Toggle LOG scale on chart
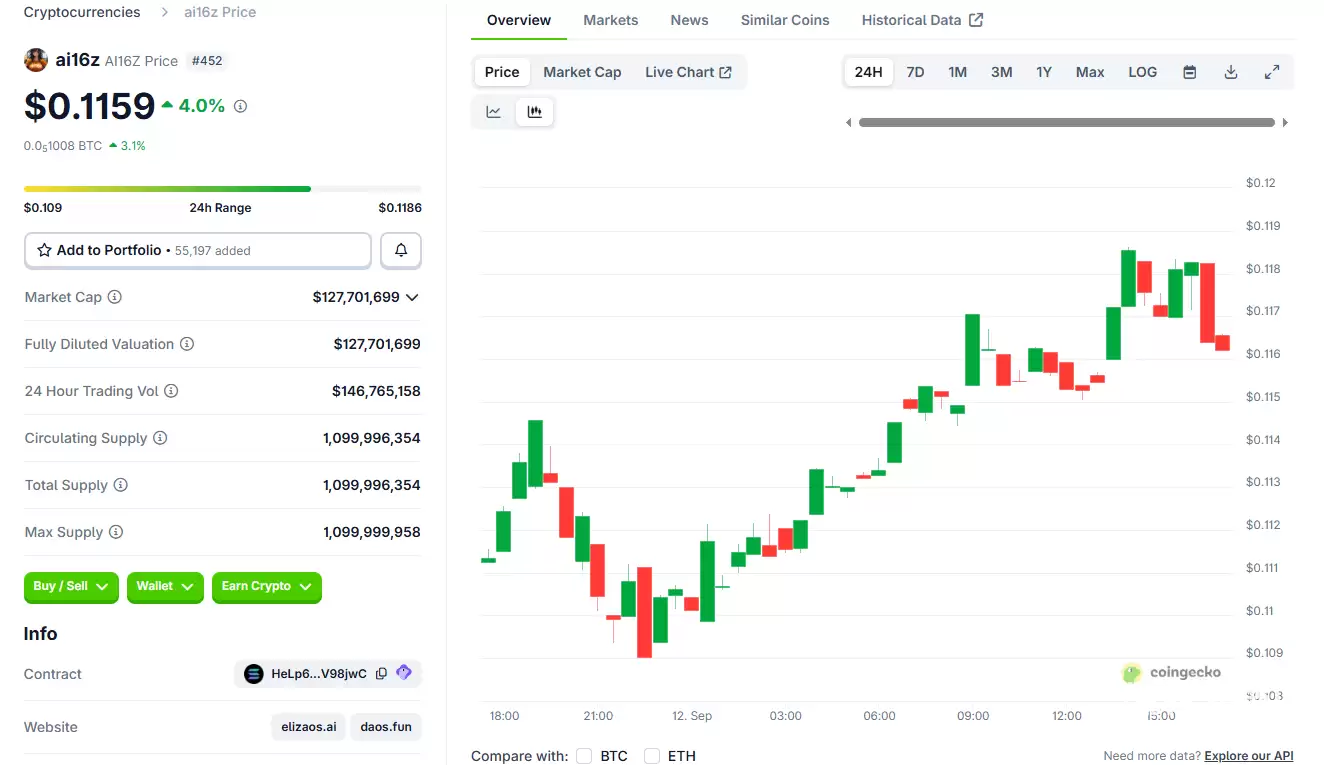The width and height of the screenshot is (1324, 765). pos(1142,72)
